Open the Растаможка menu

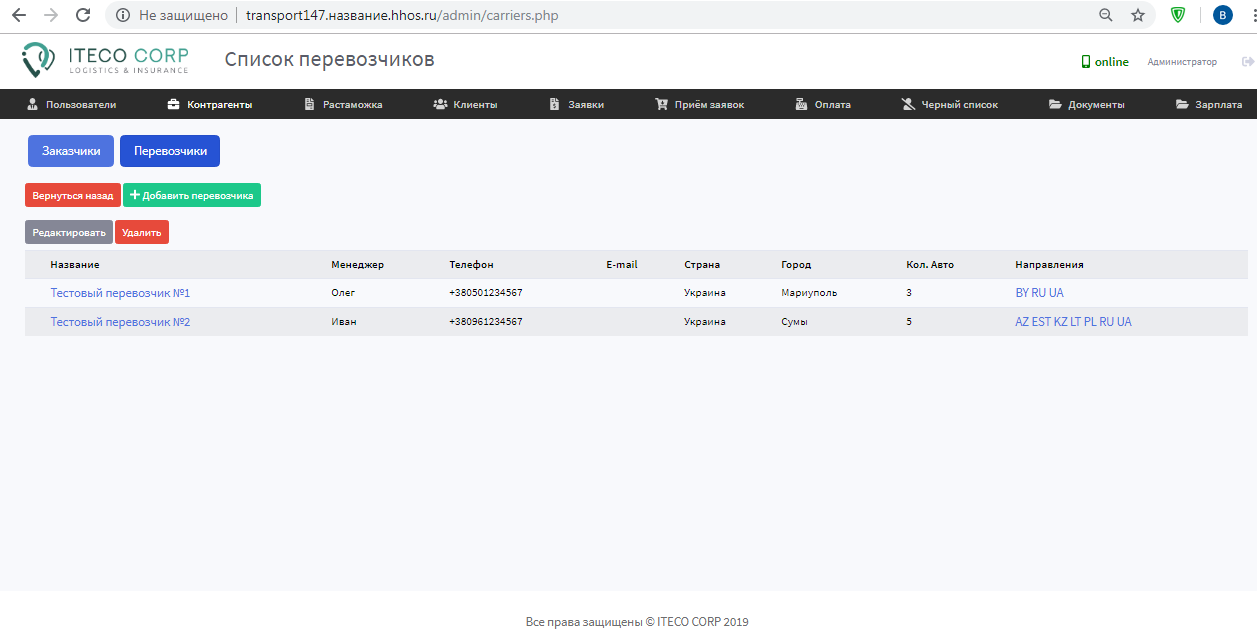tap(343, 104)
